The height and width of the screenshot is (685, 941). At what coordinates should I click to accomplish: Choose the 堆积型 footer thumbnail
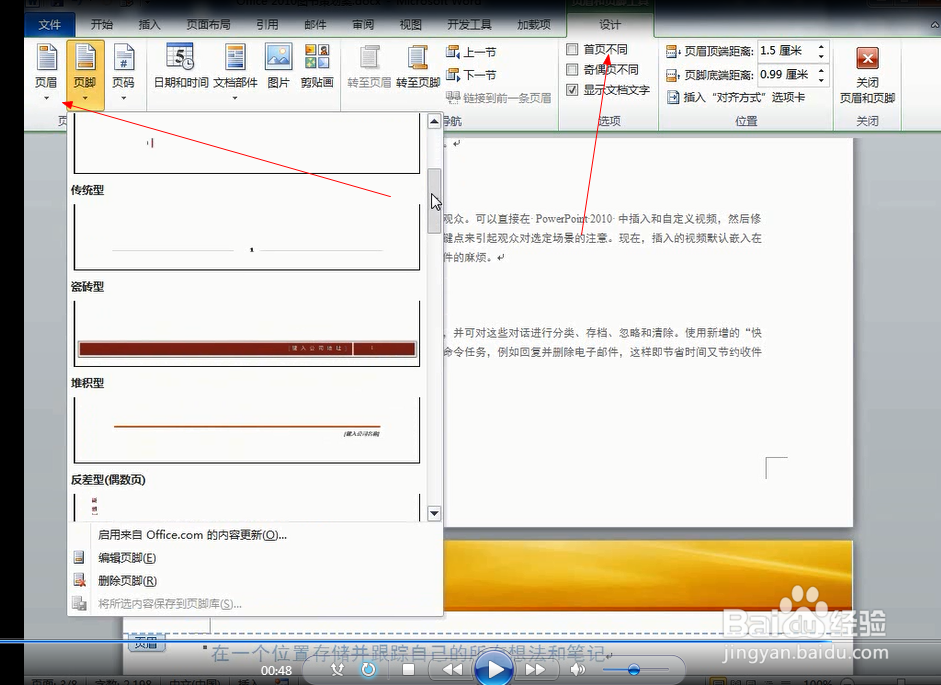coord(247,430)
